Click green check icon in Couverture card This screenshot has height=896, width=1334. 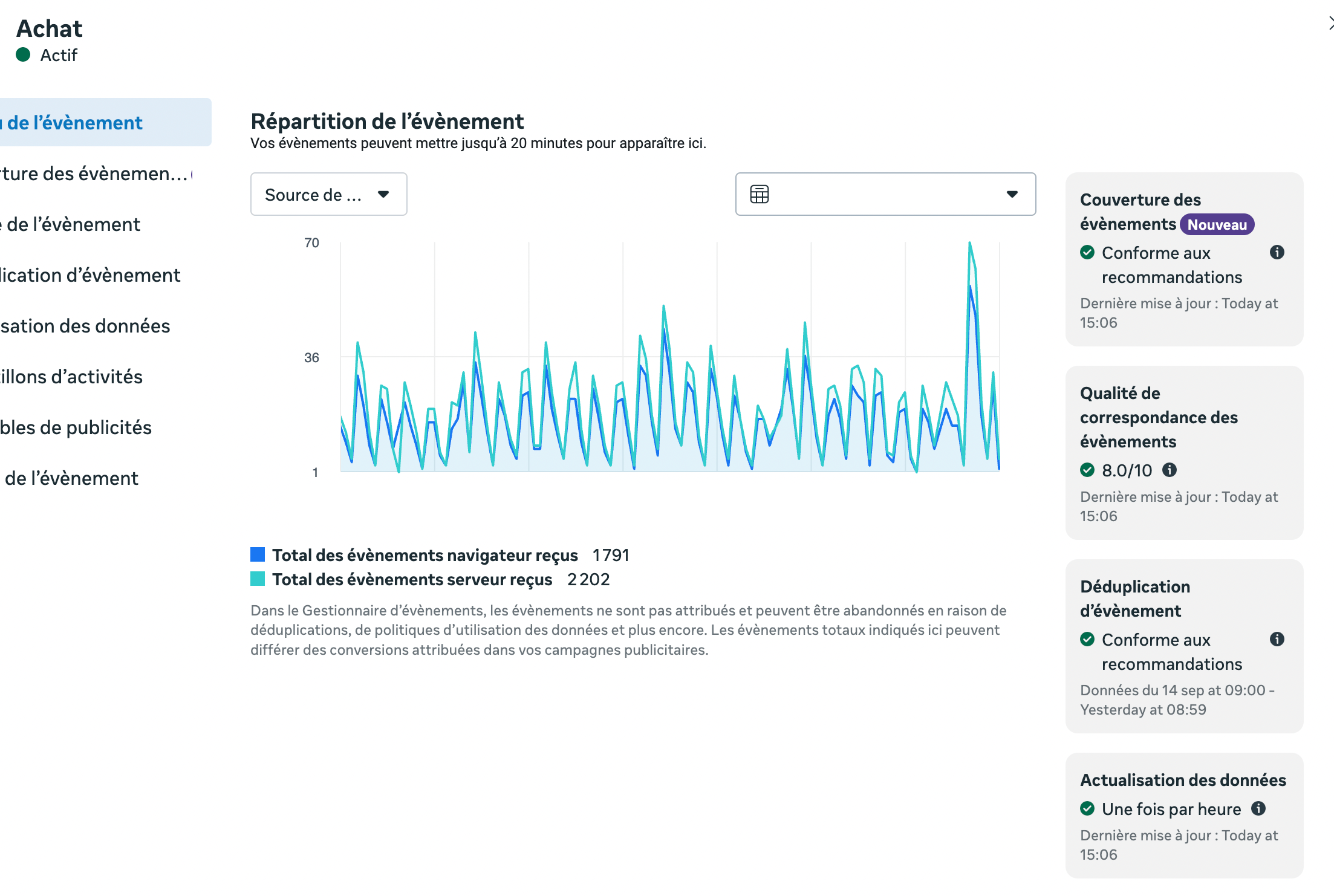point(1087,252)
